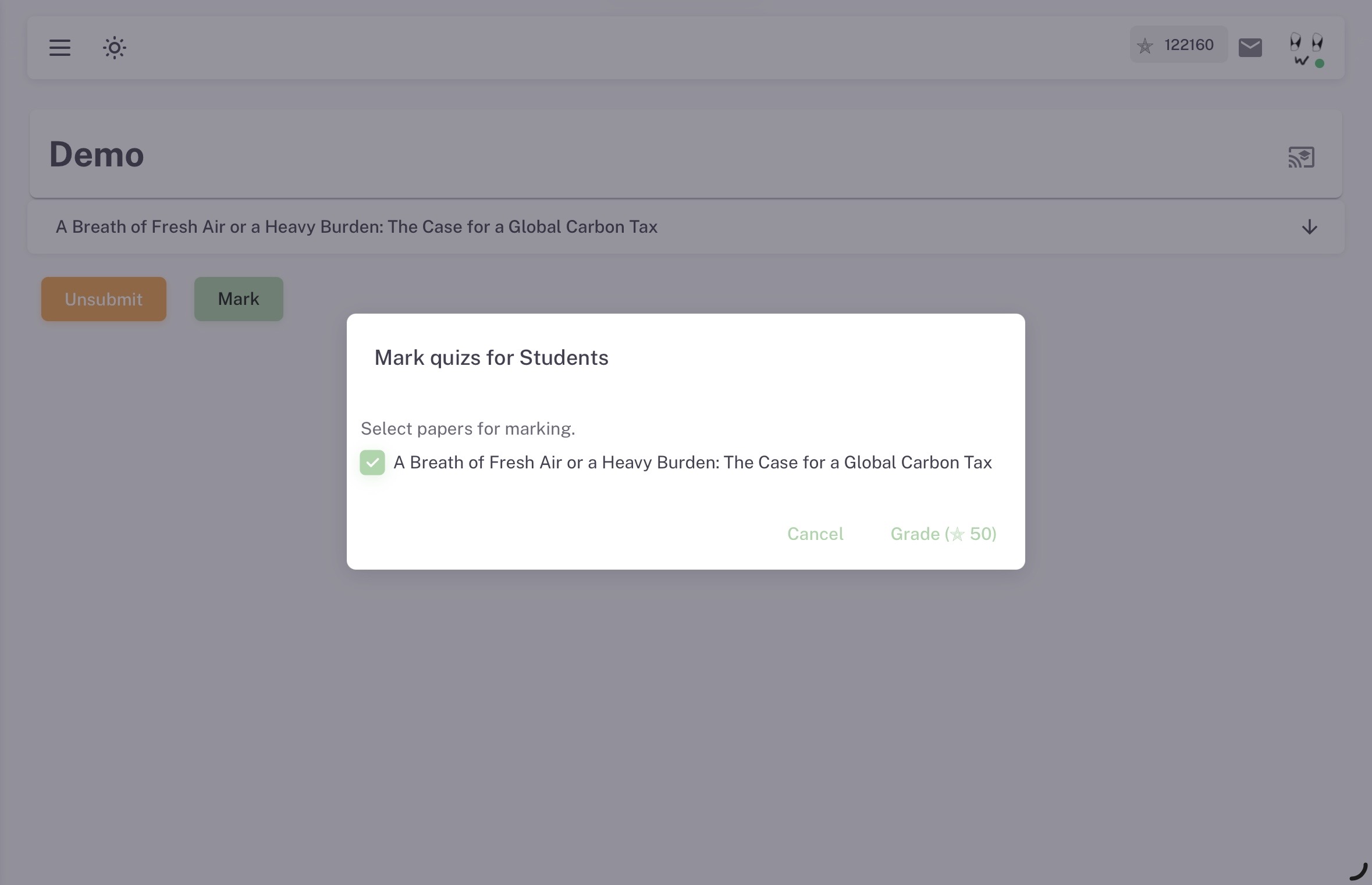Click the Demo page heading
The height and width of the screenshot is (885, 1372).
click(x=97, y=155)
